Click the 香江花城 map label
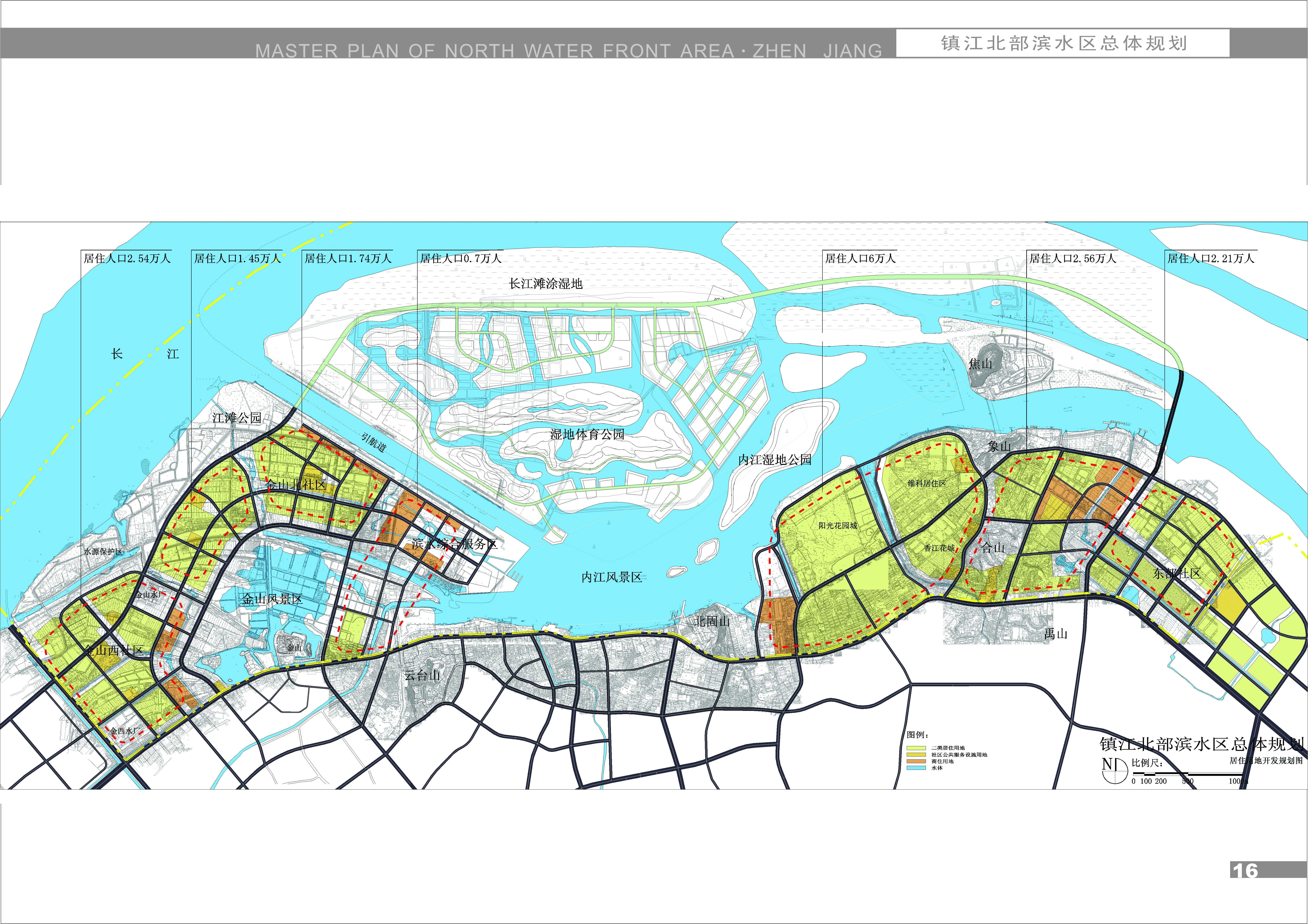1308x924 pixels. point(939,548)
